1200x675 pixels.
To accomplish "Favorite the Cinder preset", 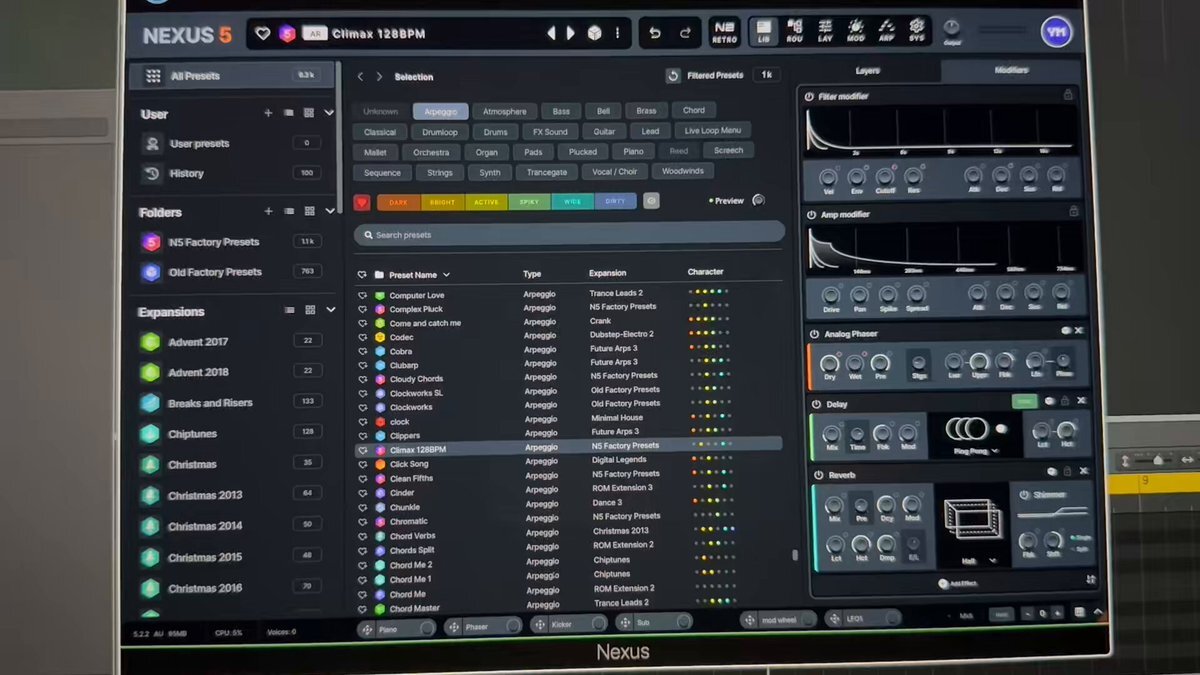I will pos(362,493).
